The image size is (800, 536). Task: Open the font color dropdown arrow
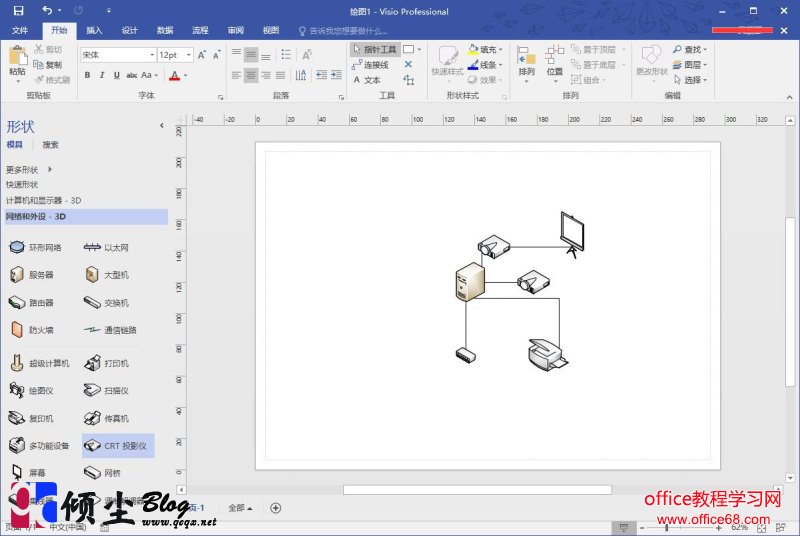tap(186, 75)
